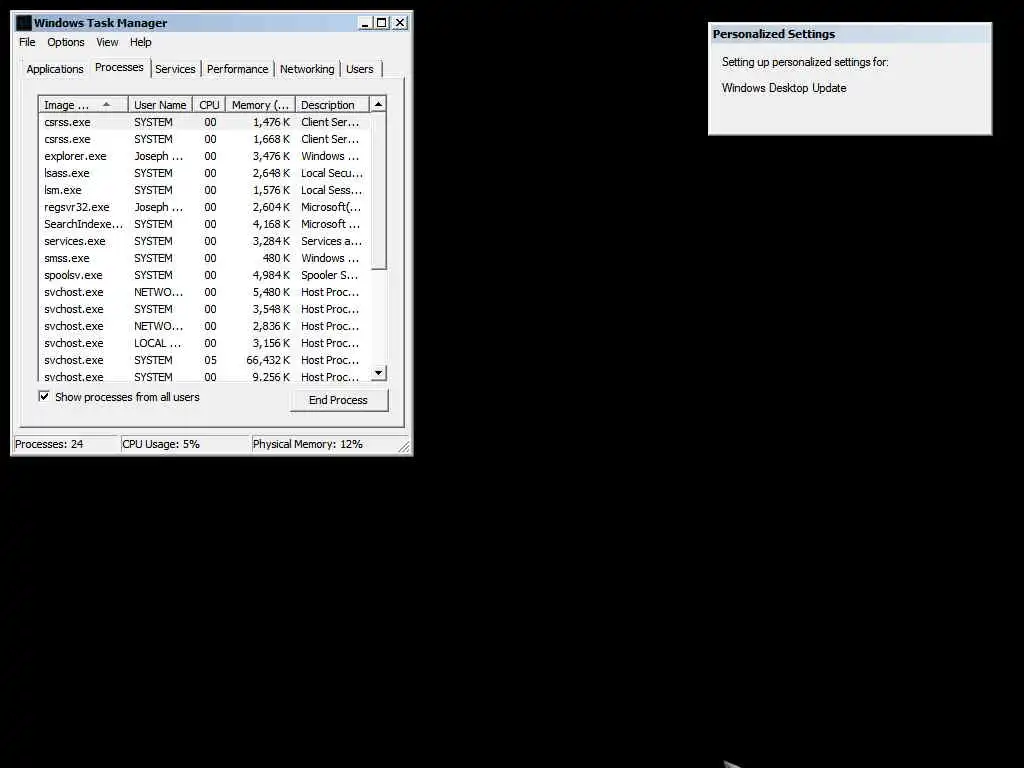1024x768 pixels.
Task: Open the Performance tab
Action: (x=238, y=69)
